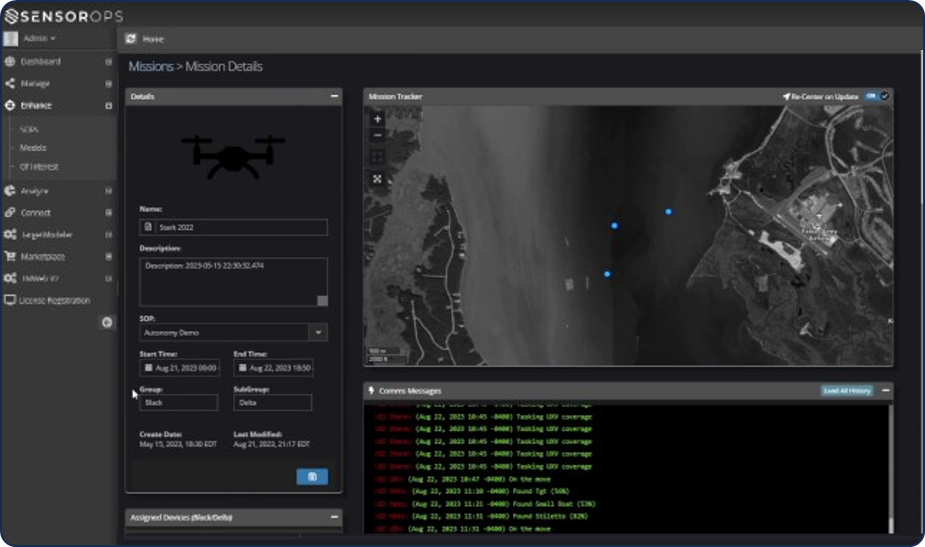
Task: Select Of Interest under Enhance
Action: tap(39, 167)
